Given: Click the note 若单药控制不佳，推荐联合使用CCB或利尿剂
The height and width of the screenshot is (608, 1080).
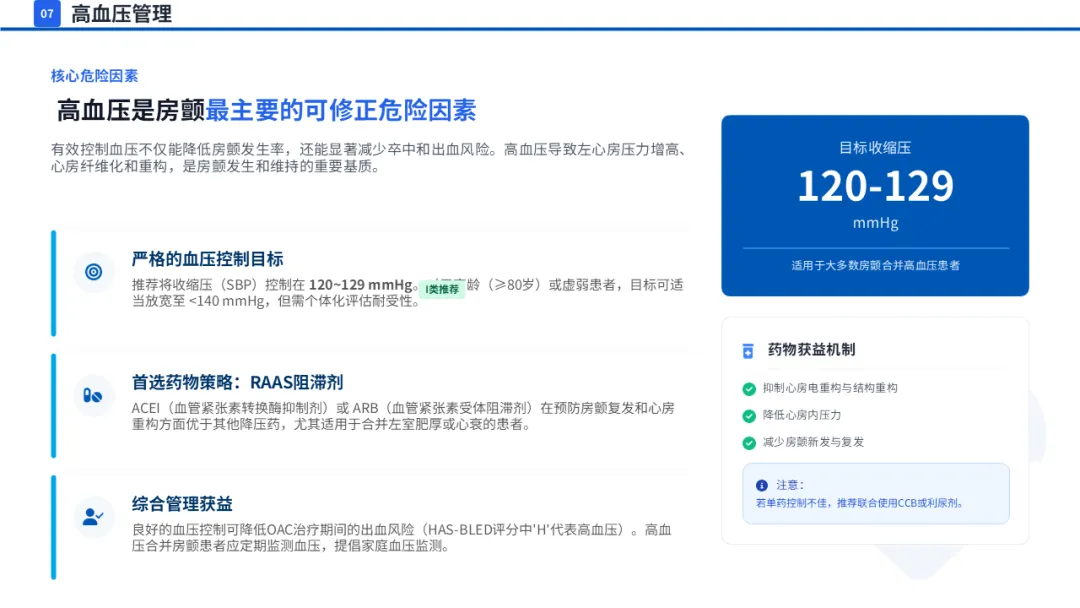Looking at the screenshot, I should [859, 503].
